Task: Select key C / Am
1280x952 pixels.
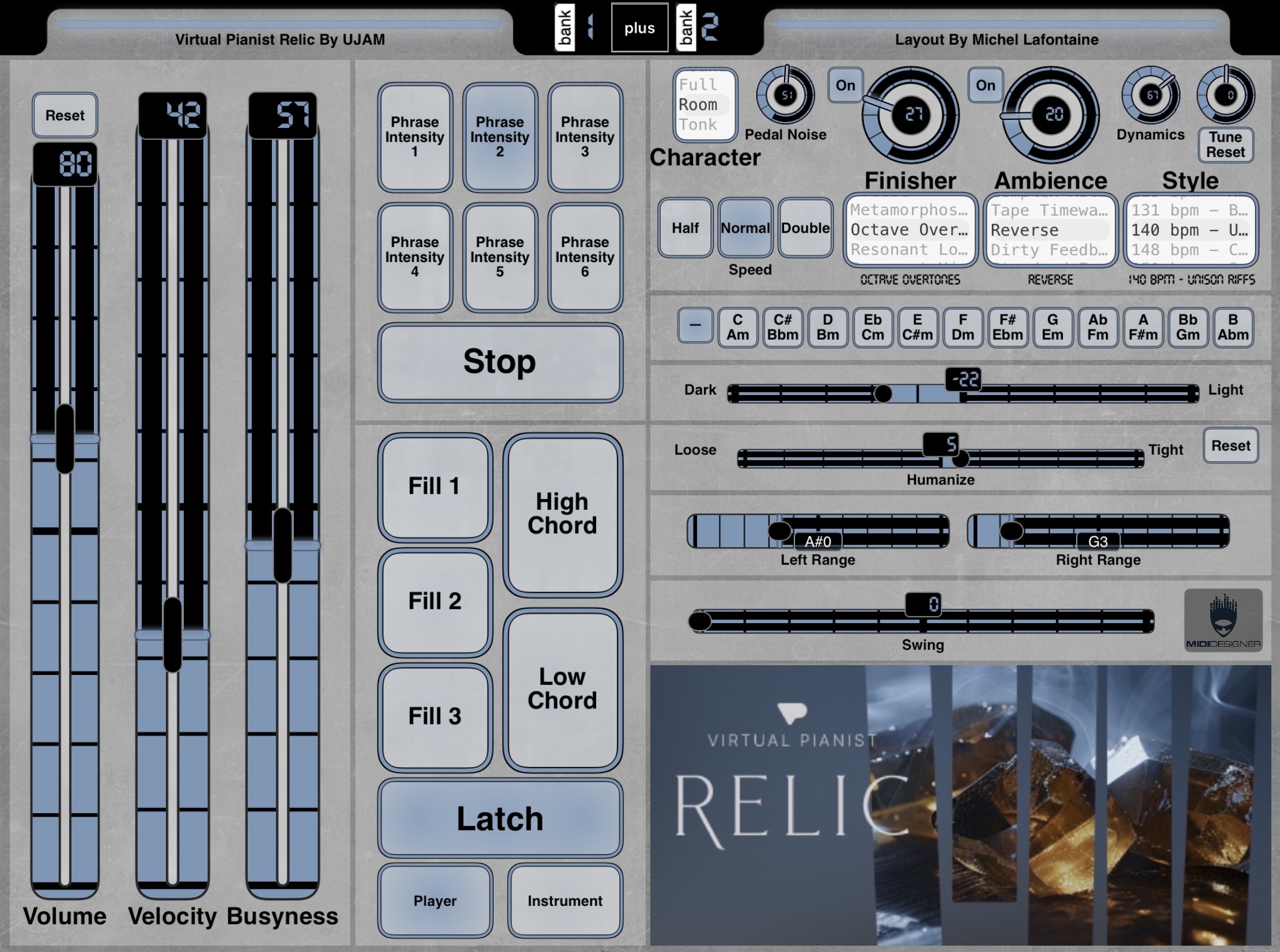Action: 738,327
